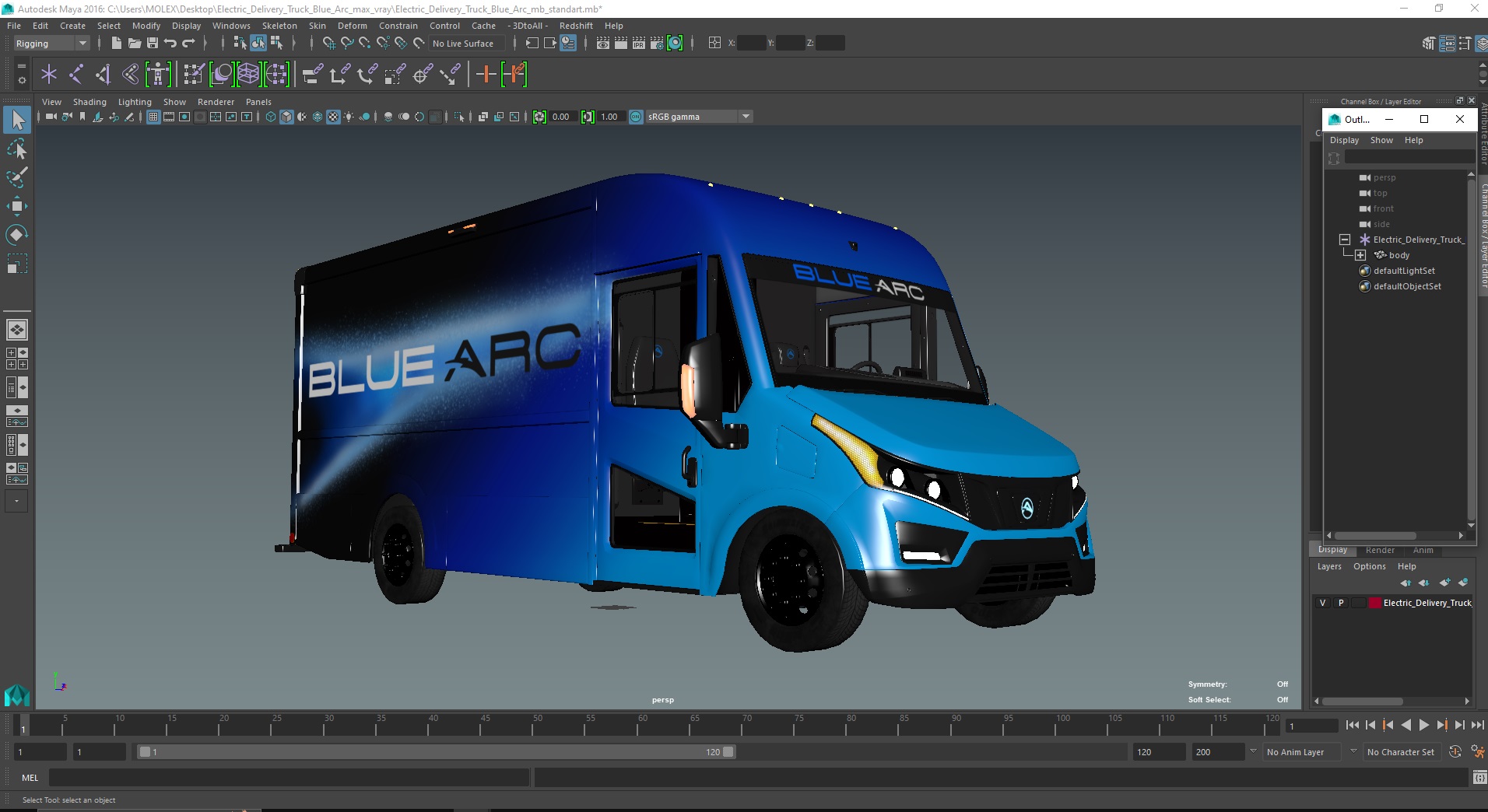Toggle Use All Lights in viewport
The height and width of the screenshot is (812, 1488).
(349, 117)
